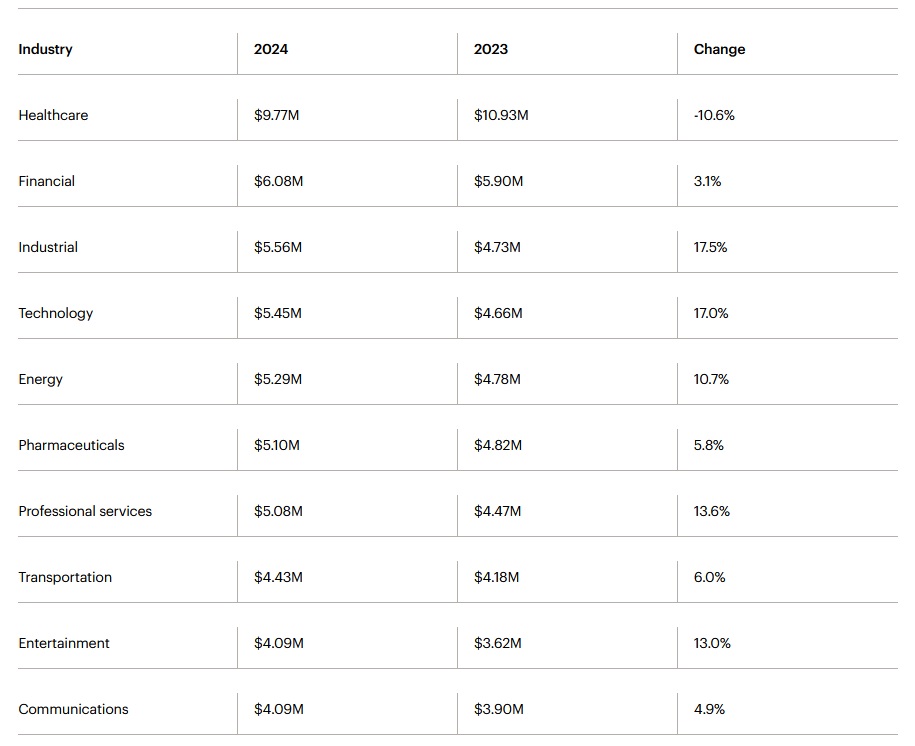Click Healthcare's 2024 value $9.77M
The height and width of the screenshot is (746, 915).
277,115
